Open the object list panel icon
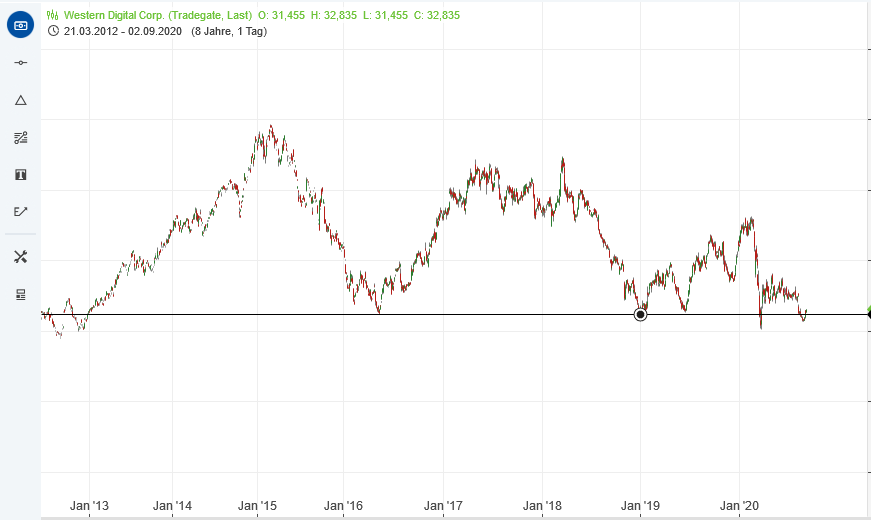Viewport: 871px width, 520px height. [x=21, y=294]
